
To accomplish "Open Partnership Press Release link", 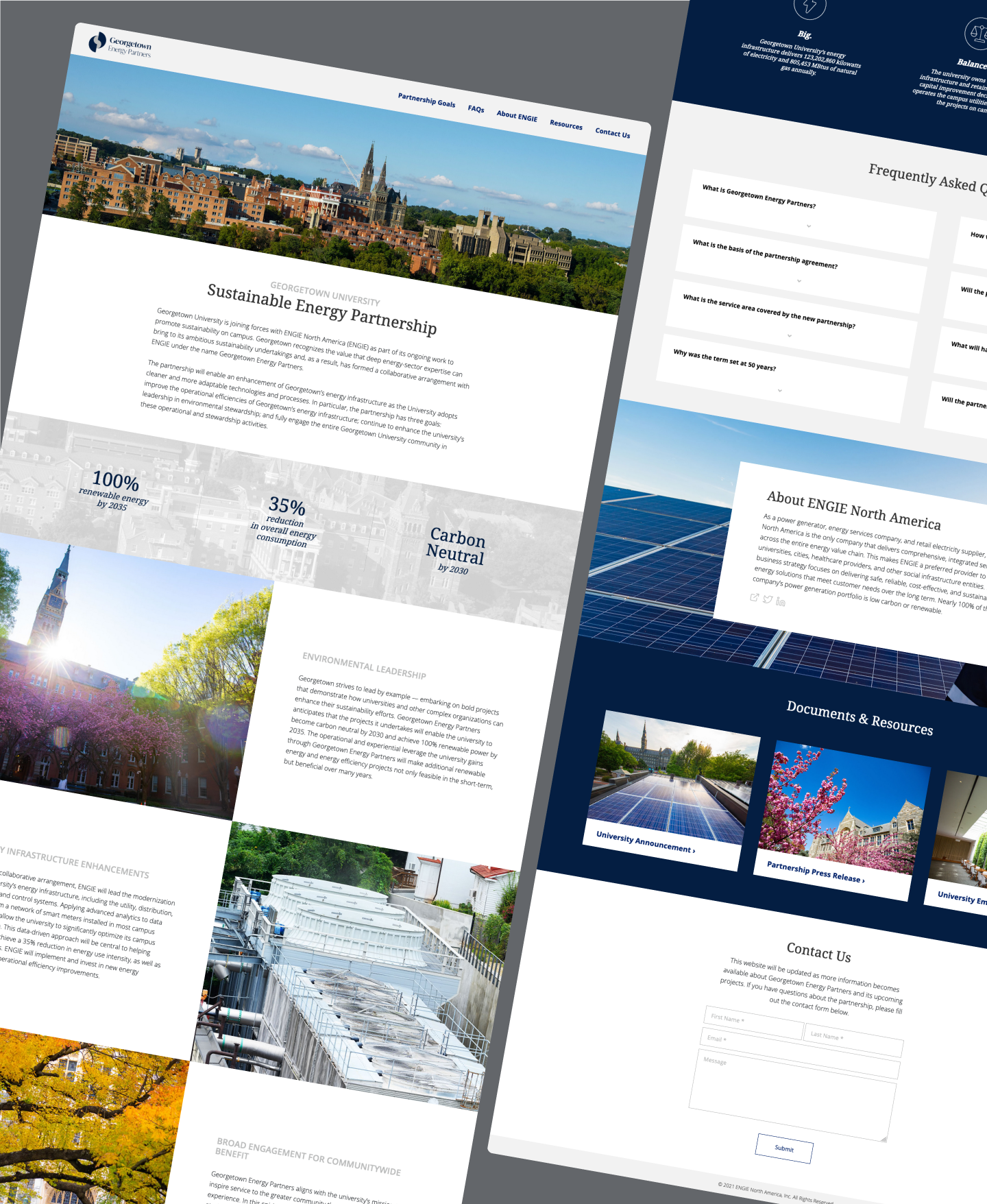I will pos(816,871).
